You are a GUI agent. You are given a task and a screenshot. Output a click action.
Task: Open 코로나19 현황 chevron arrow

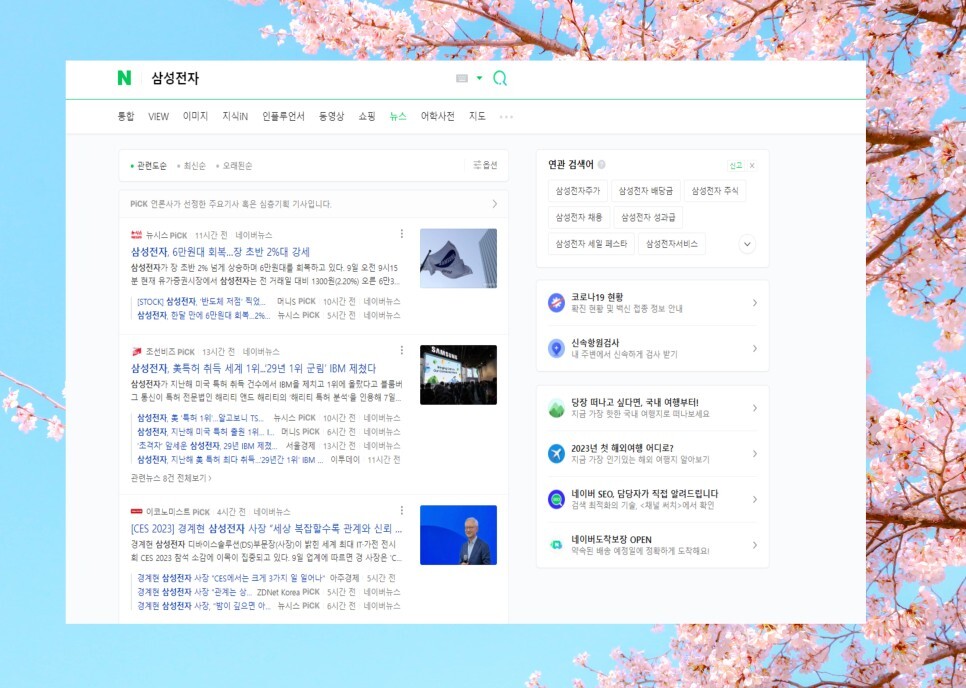(755, 302)
